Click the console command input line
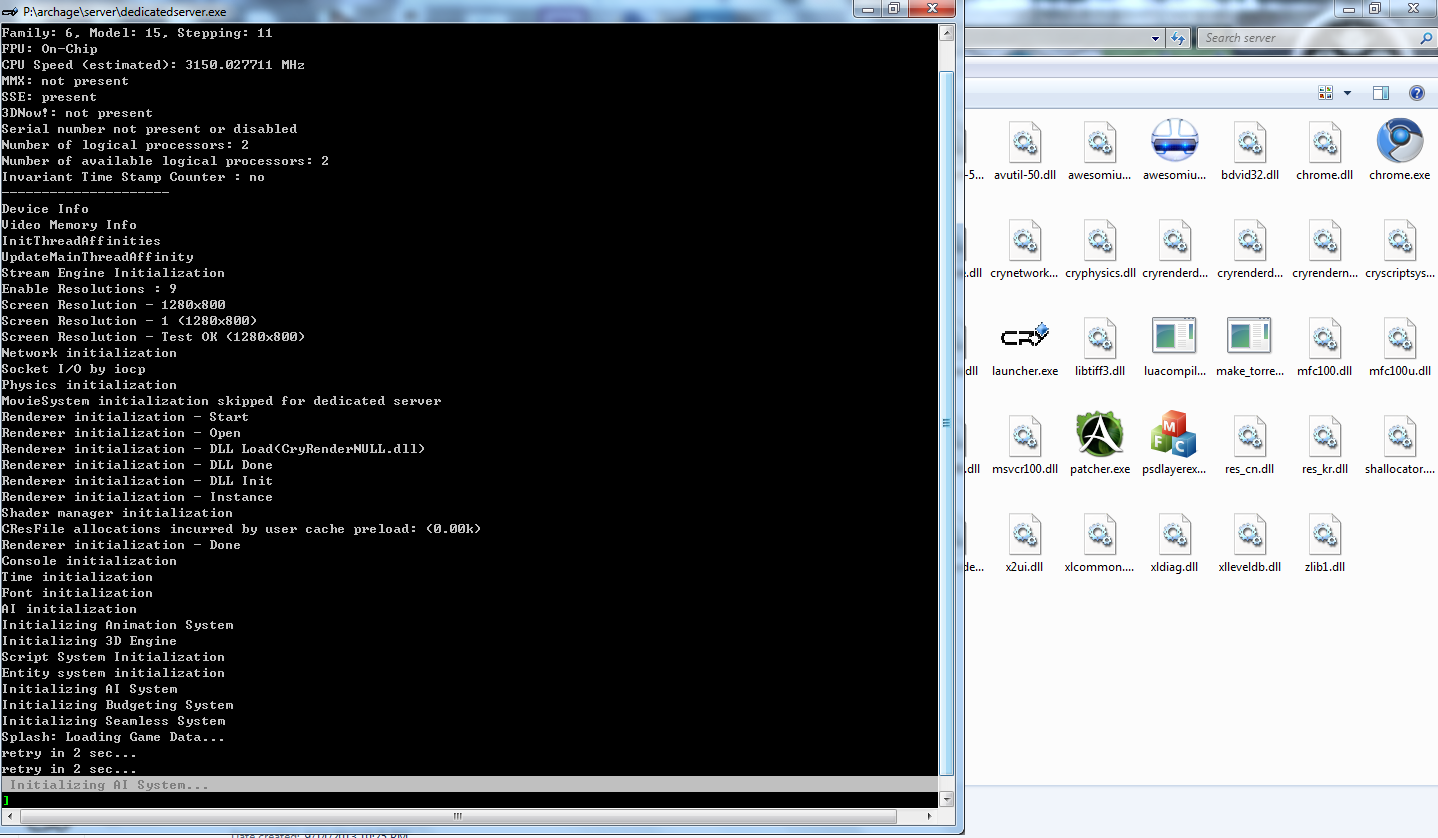This screenshot has width=1438, height=838. coord(470,800)
